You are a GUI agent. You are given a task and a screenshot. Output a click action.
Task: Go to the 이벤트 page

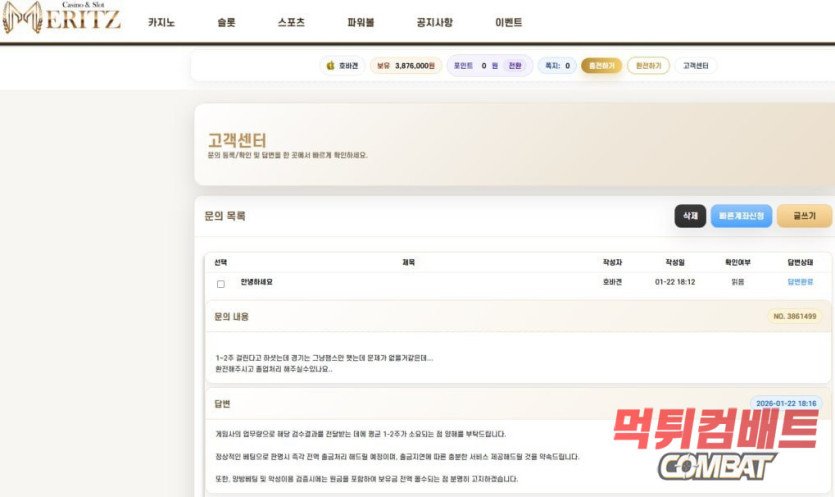(x=508, y=22)
